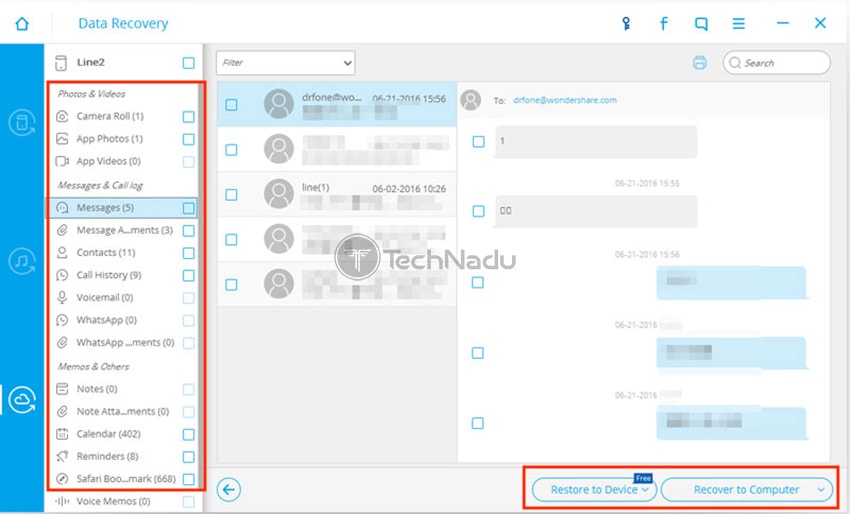Click the WhatsApp icon
This screenshot has width=850, height=514.
point(62,320)
